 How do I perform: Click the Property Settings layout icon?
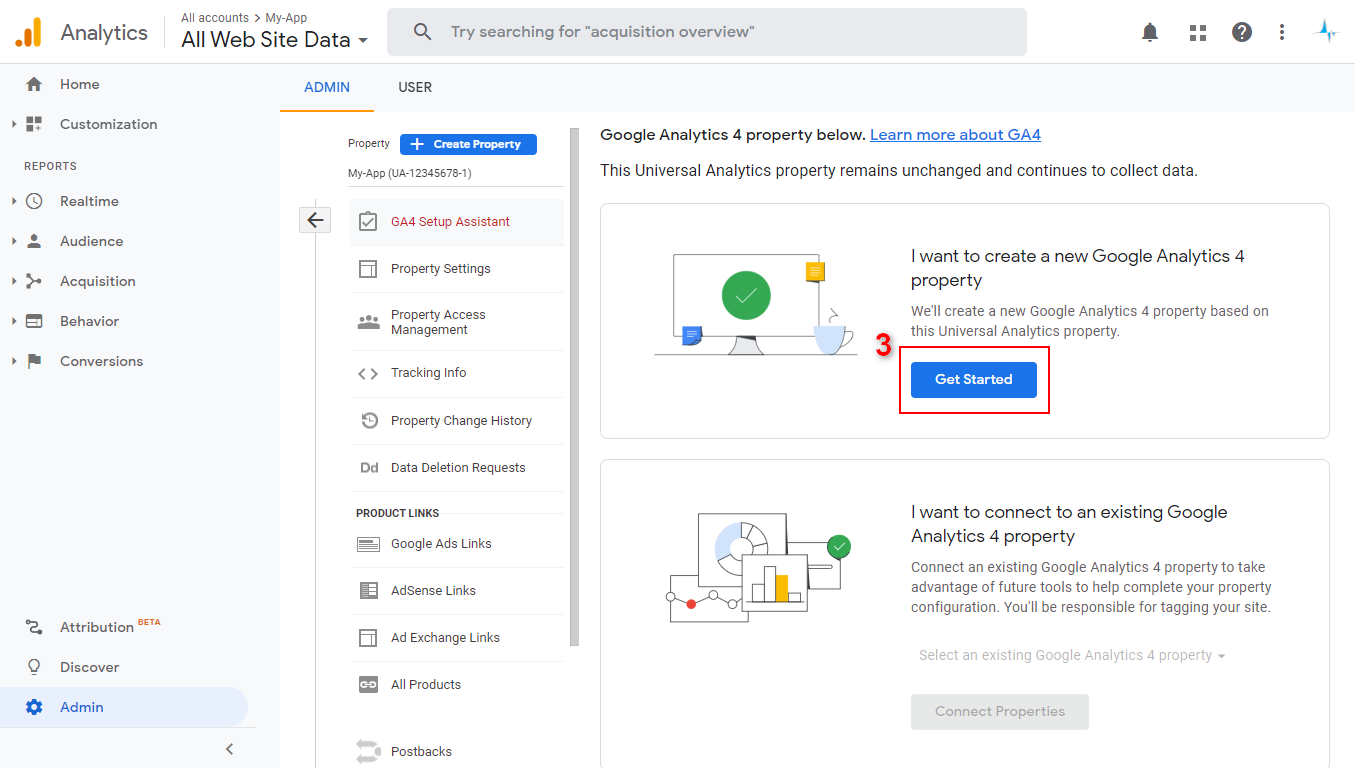[x=368, y=269]
